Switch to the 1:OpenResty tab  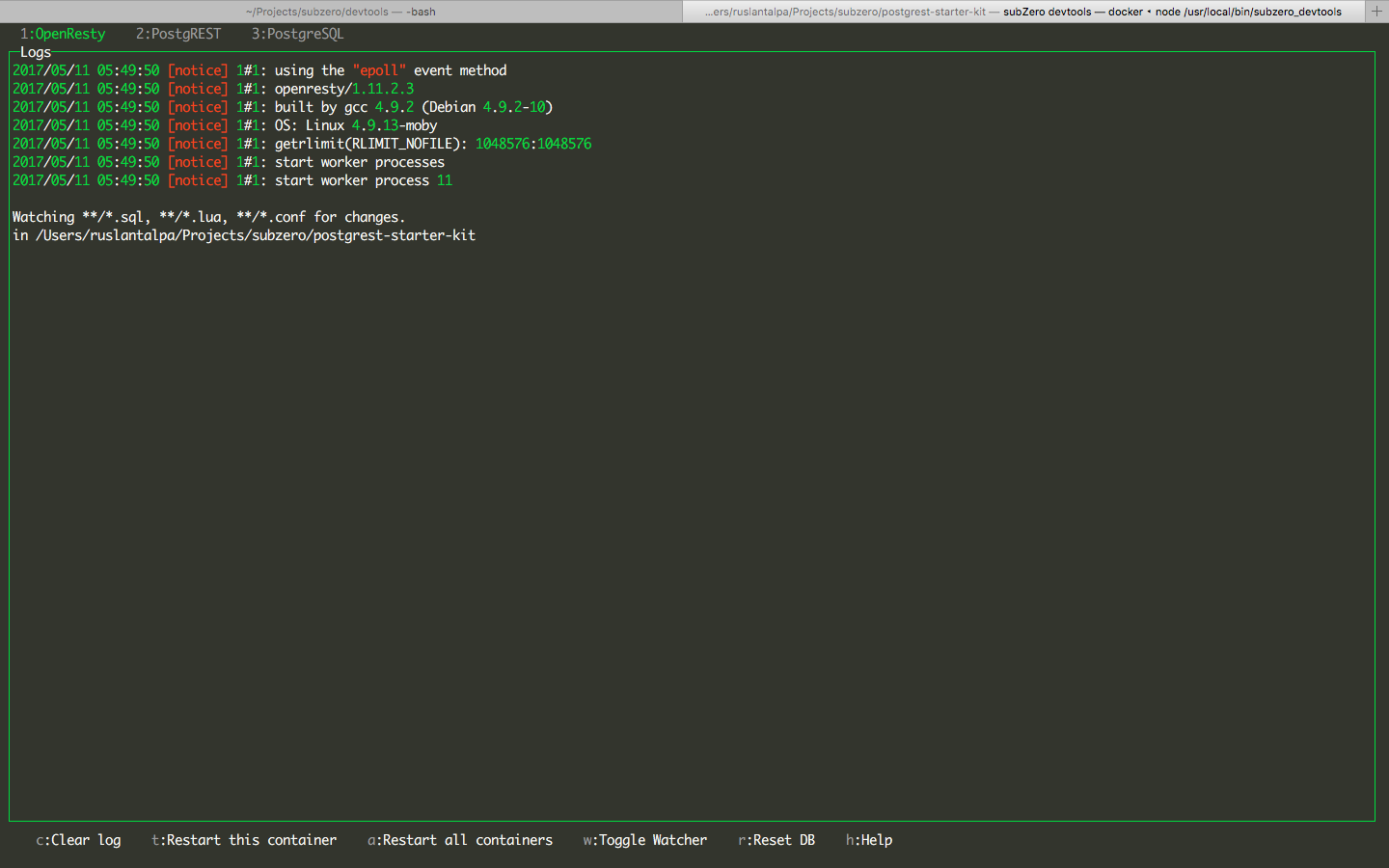coord(63,34)
